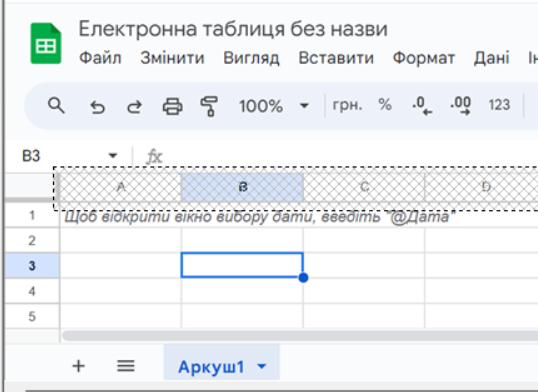Image resolution: width=538 pixels, height=392 pixels.
Task: Select row 2 header
Action: click(32, 240)
